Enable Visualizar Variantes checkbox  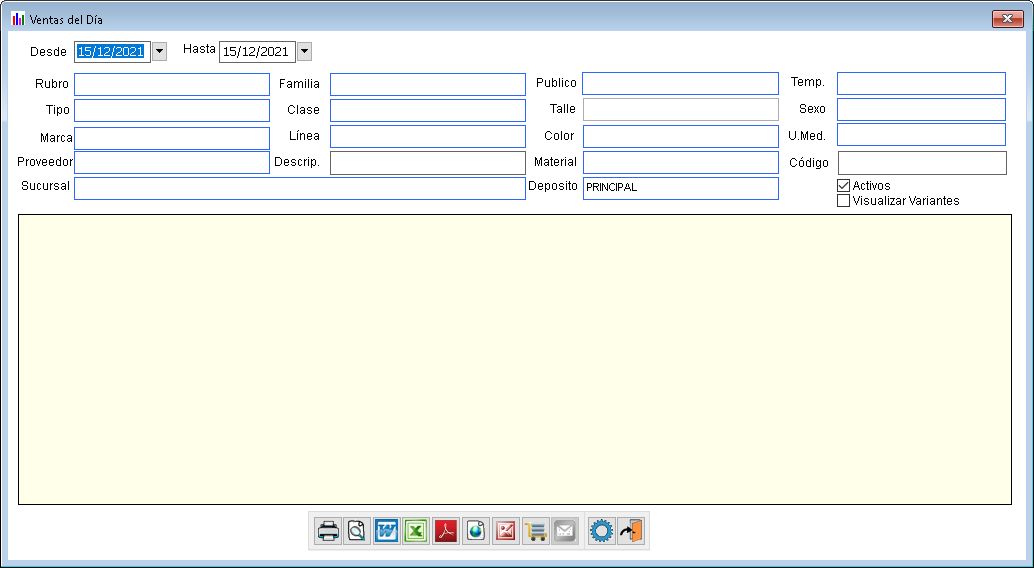843,201
